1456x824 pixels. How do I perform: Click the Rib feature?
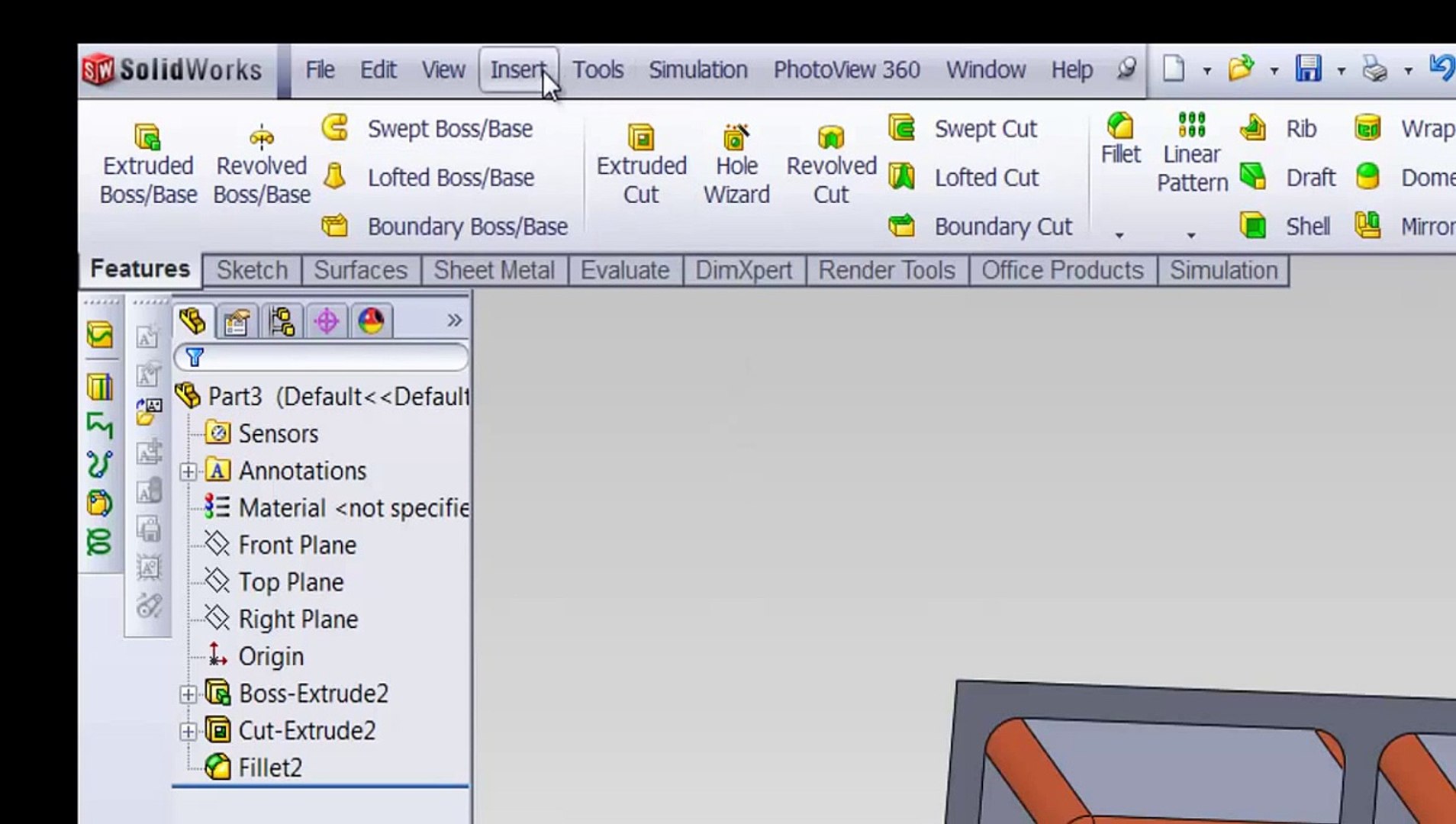pyautogui.click(x=1278, y=128)
